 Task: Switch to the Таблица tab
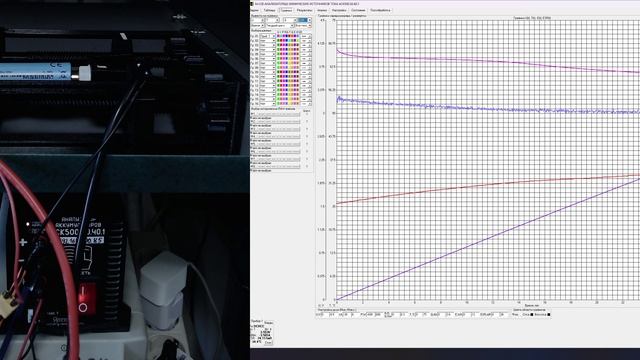[269, 10]
